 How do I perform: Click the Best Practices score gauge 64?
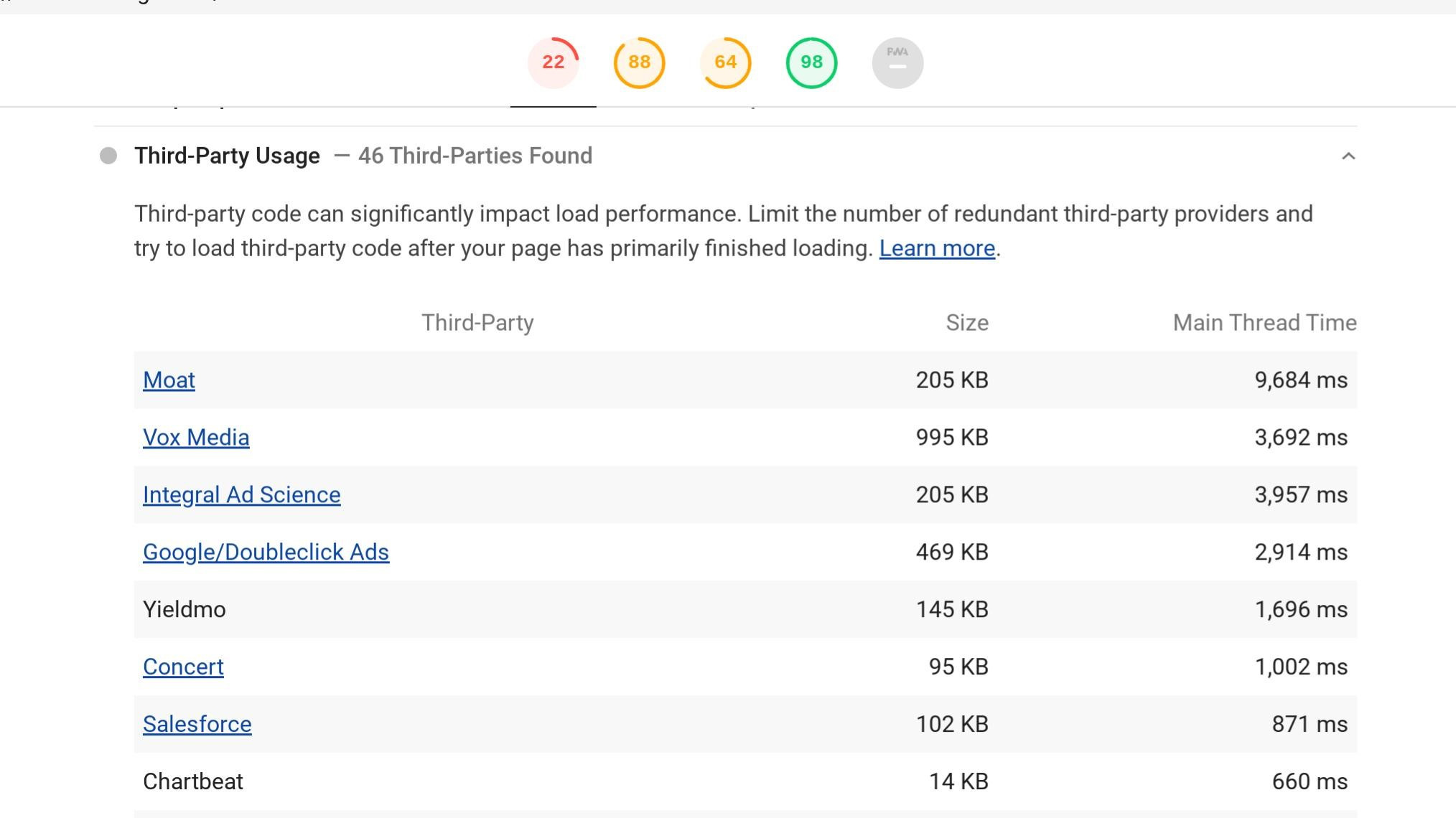pyautogui.click(x=725, y=62)
